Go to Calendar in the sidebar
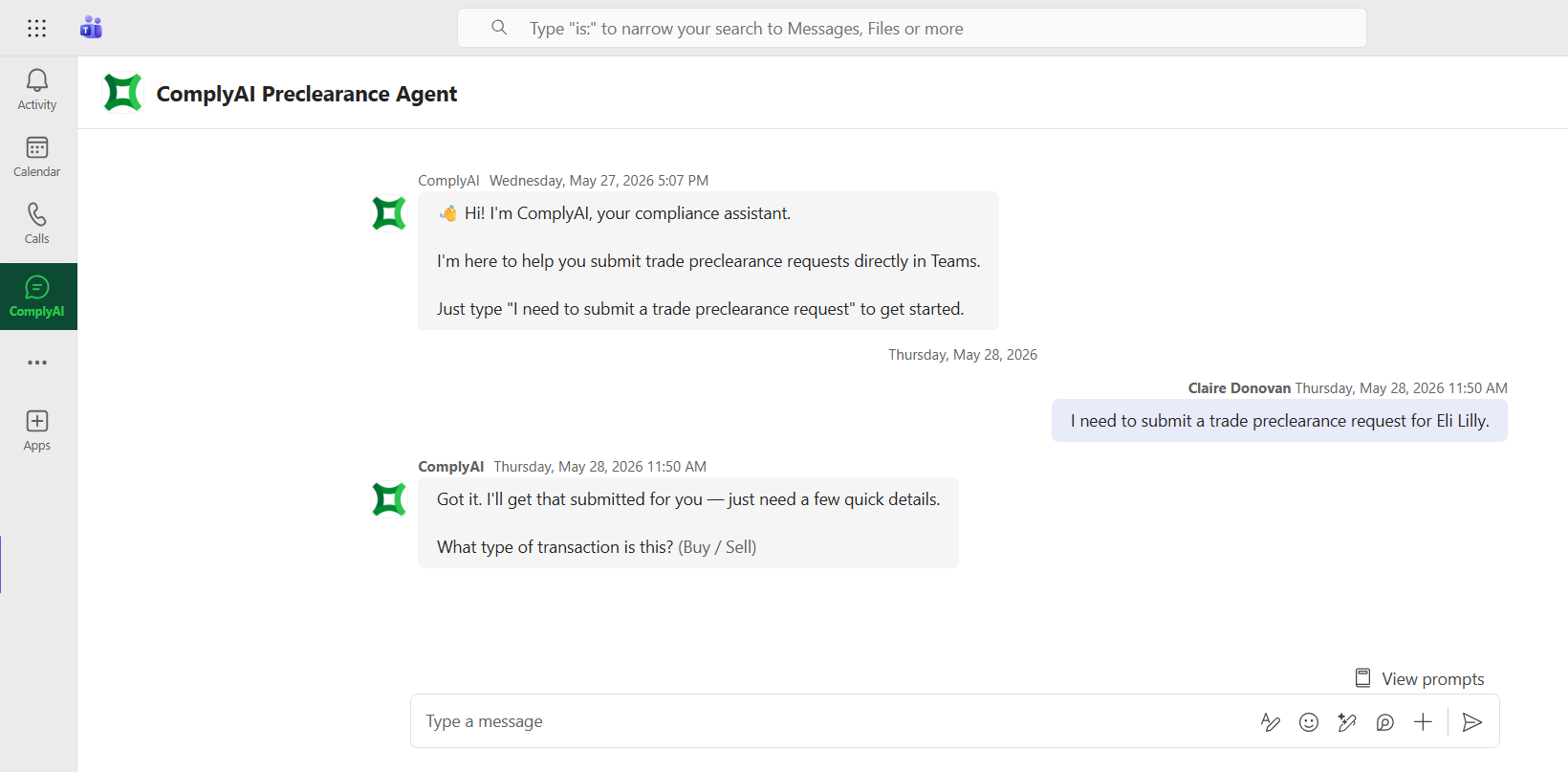Image resolution: width=1568 pixels, height=772 pixels. [37, 157]
